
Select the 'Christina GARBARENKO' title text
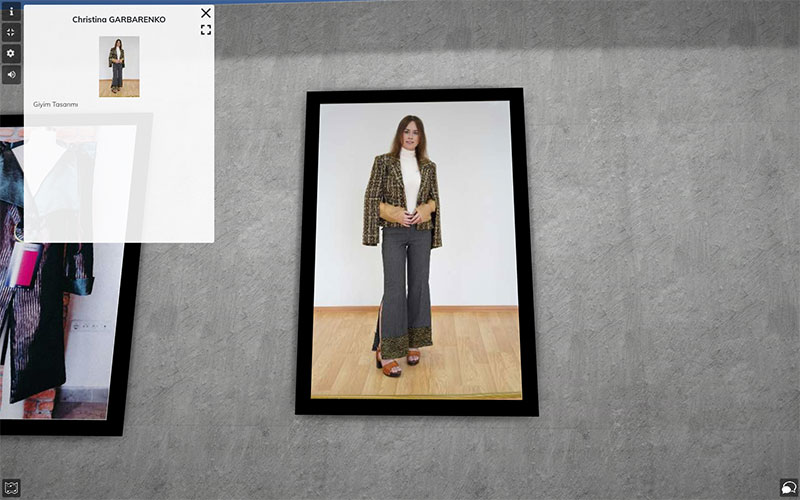[x=119, y=19]
